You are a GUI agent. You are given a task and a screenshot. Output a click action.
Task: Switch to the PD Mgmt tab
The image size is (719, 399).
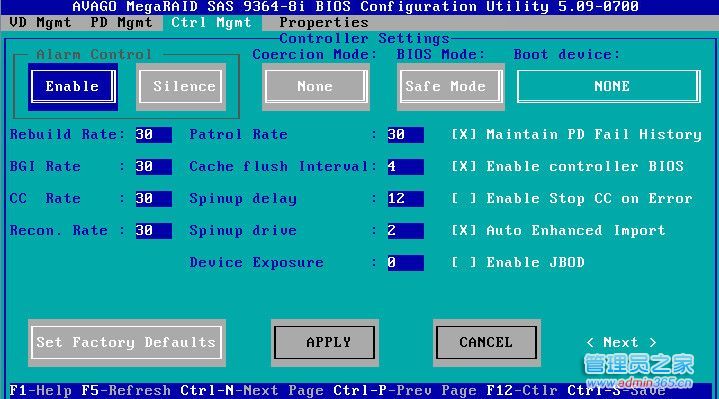pos(121,22)
